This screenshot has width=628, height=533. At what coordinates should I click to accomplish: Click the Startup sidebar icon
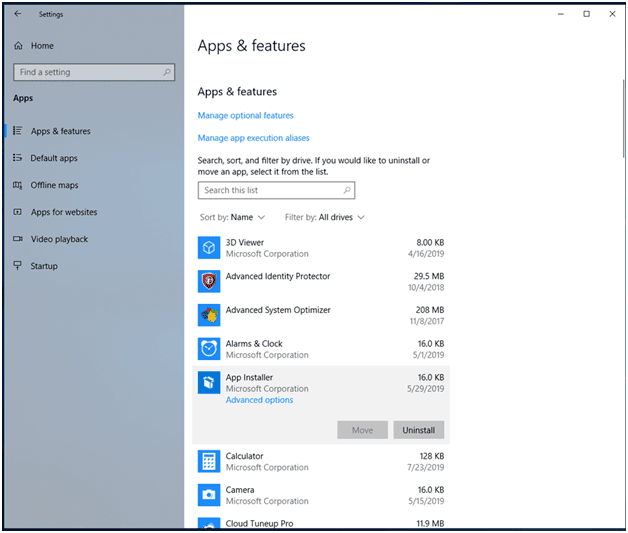click(18, 265)
